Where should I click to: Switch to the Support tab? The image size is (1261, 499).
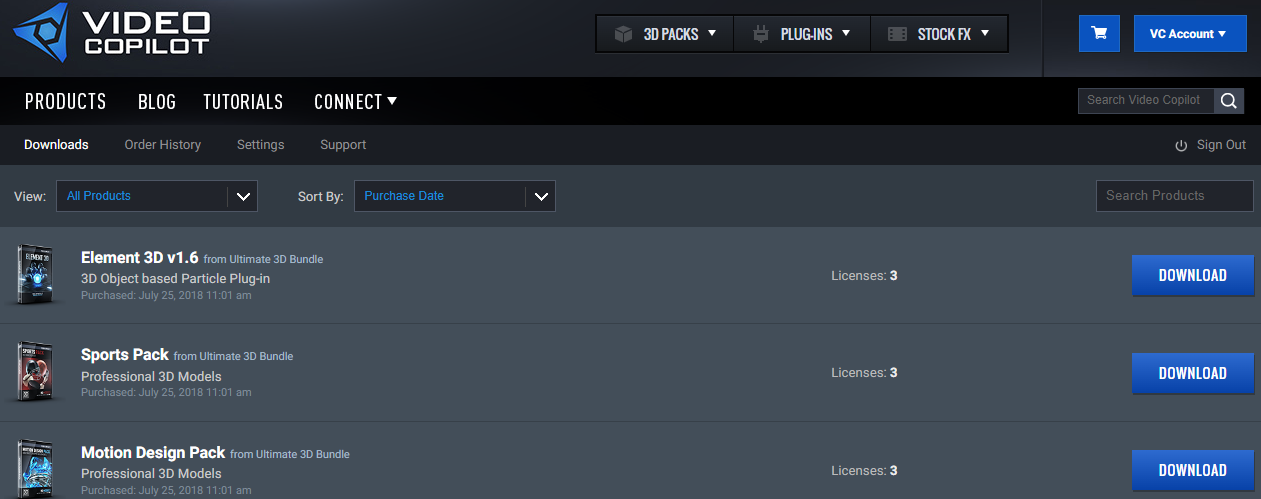[x=343, y=145]
